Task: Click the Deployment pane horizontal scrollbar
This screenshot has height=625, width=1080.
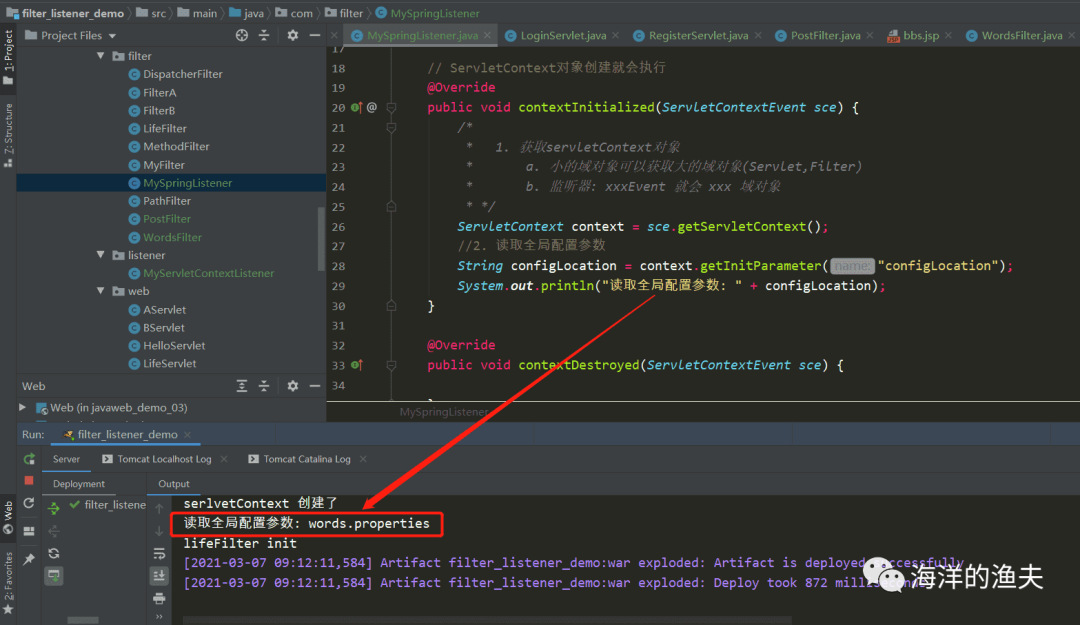Action: [x=83, y=620]
